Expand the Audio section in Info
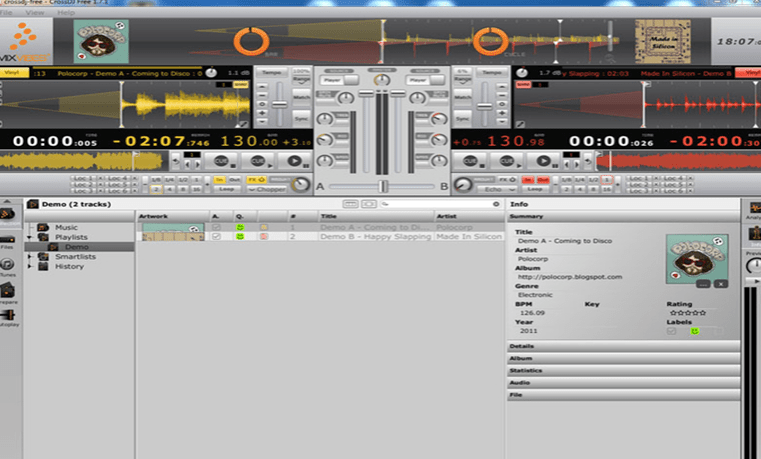The height and width of the screenshot is (459, 761). coord(623,382)
